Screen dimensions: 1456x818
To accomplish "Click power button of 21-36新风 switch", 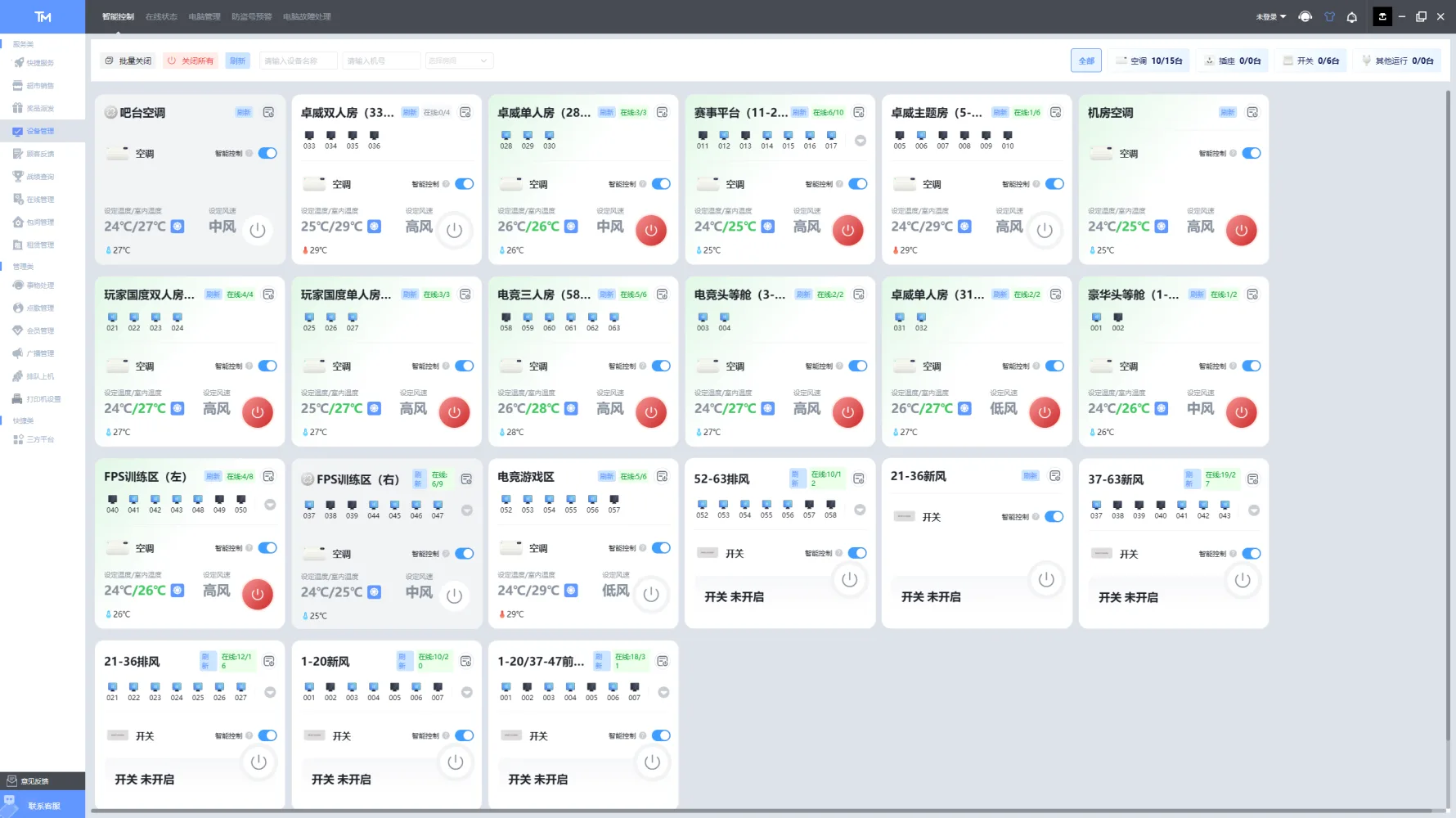I will tap(1046, 579).
